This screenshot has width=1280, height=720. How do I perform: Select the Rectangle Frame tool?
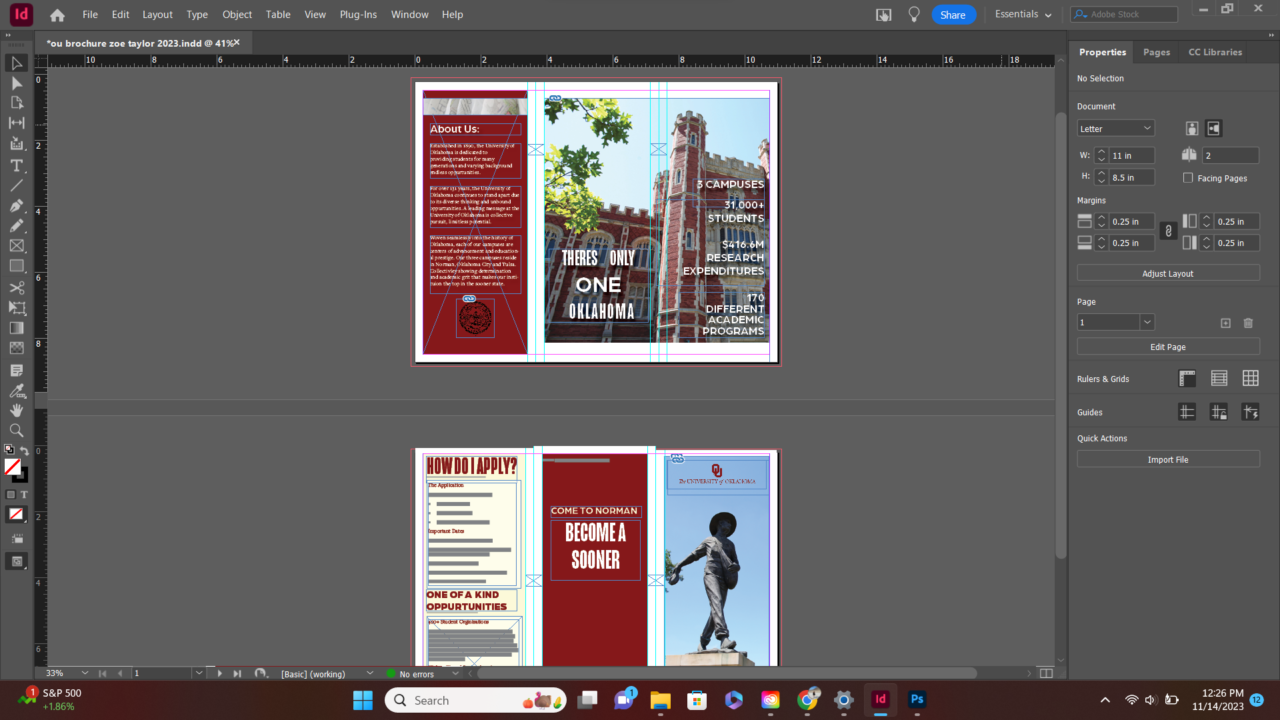coord(17,246)
